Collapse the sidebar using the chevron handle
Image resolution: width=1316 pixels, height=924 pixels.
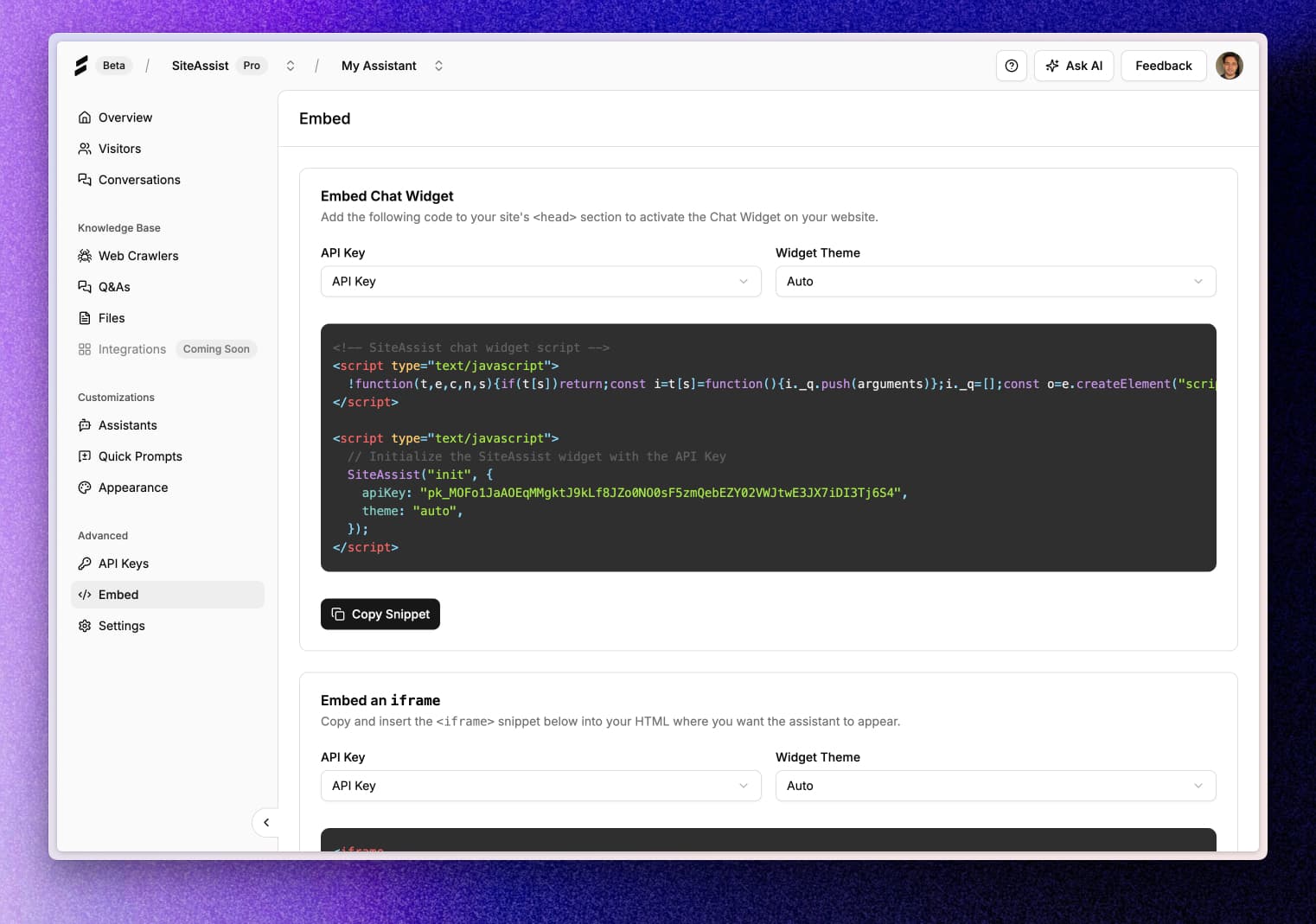[265, 822]
